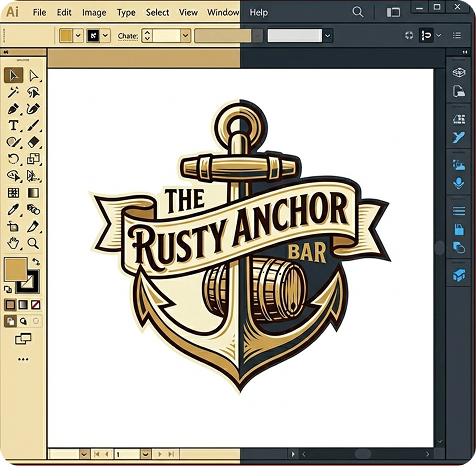Choose the Eyedropper tool
Screen dimensions: 476x466
[x=13, y=209]
